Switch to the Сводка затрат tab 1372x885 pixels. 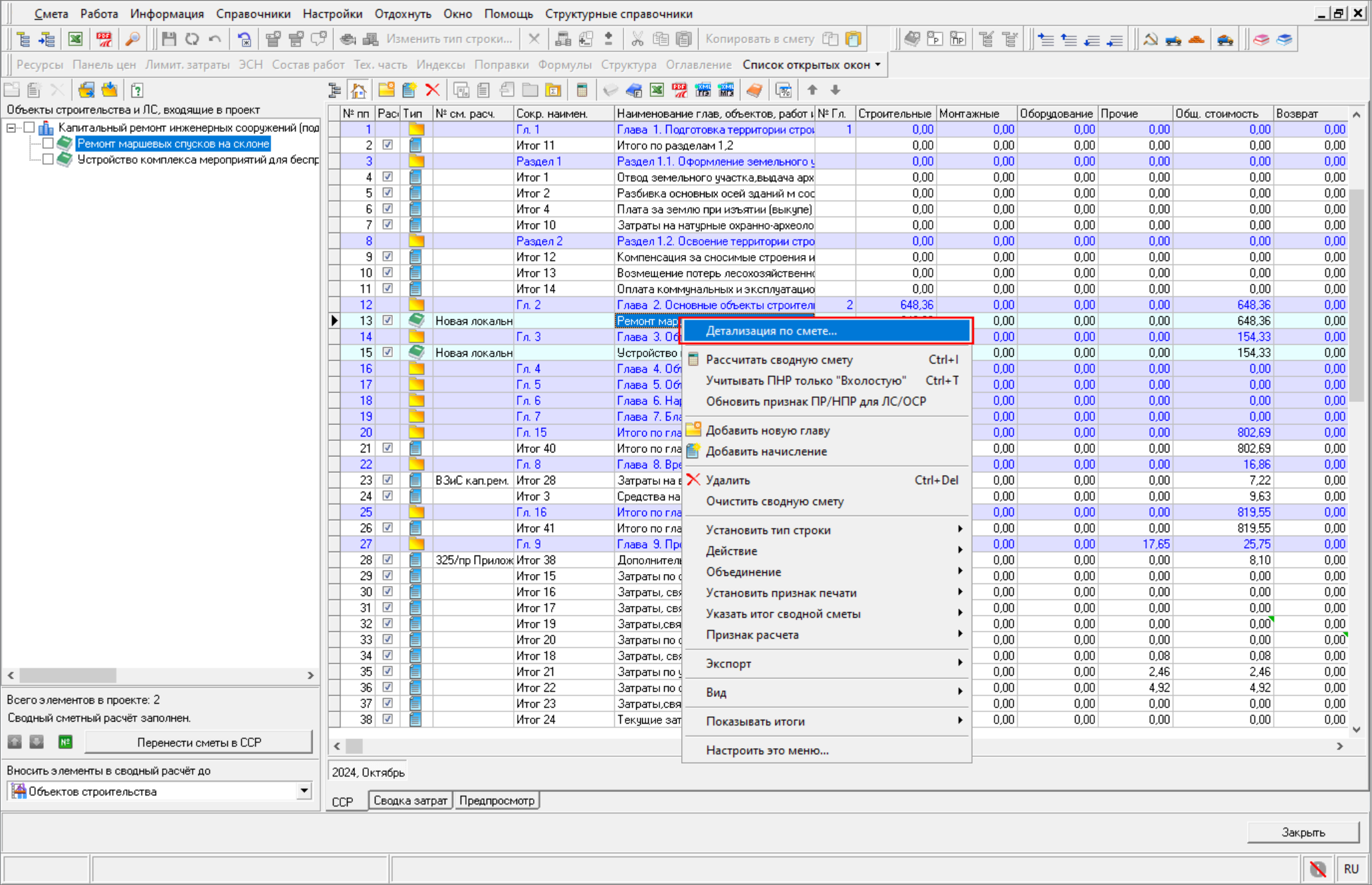[410, 801]
